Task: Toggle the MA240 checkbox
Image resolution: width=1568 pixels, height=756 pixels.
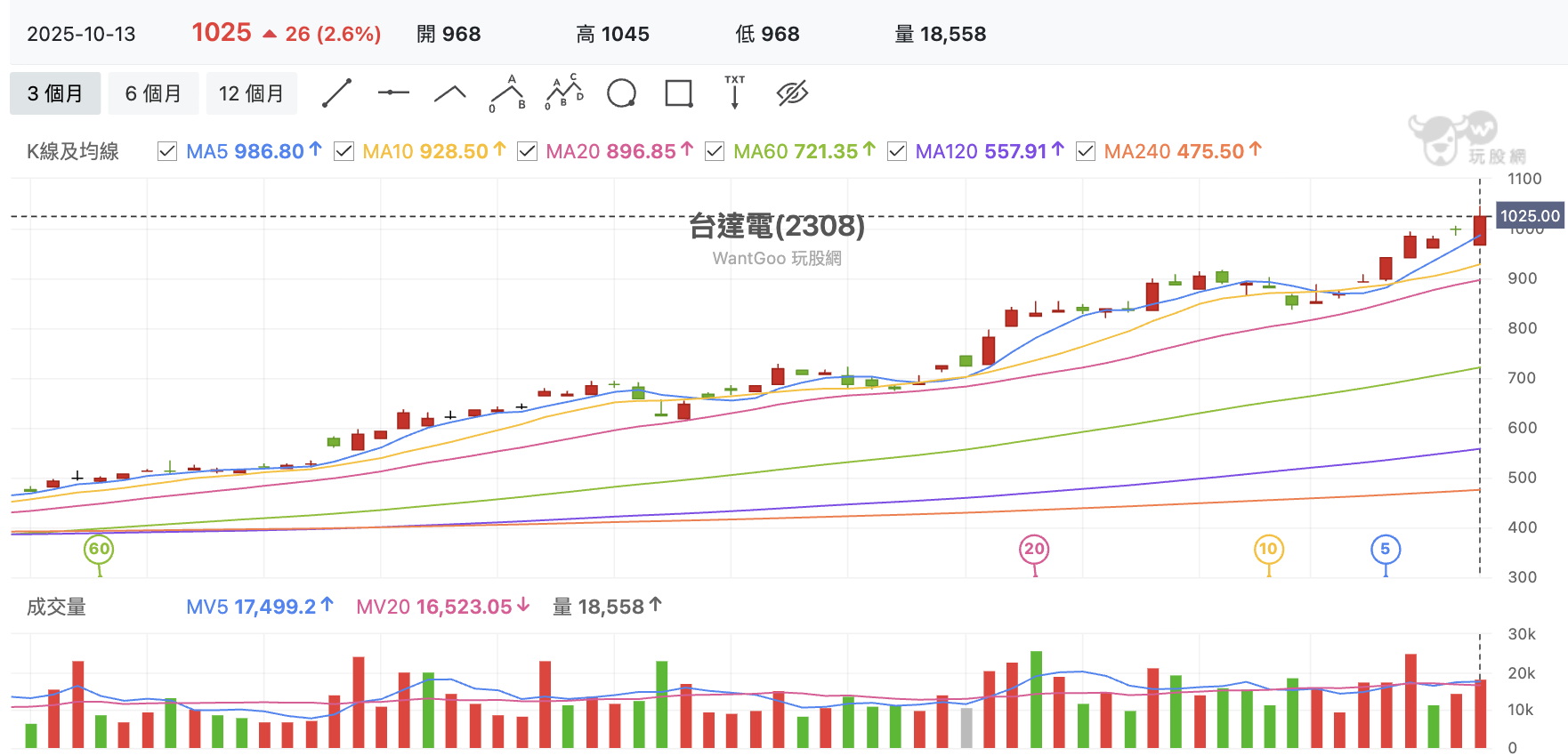Action: point(1085,151)
